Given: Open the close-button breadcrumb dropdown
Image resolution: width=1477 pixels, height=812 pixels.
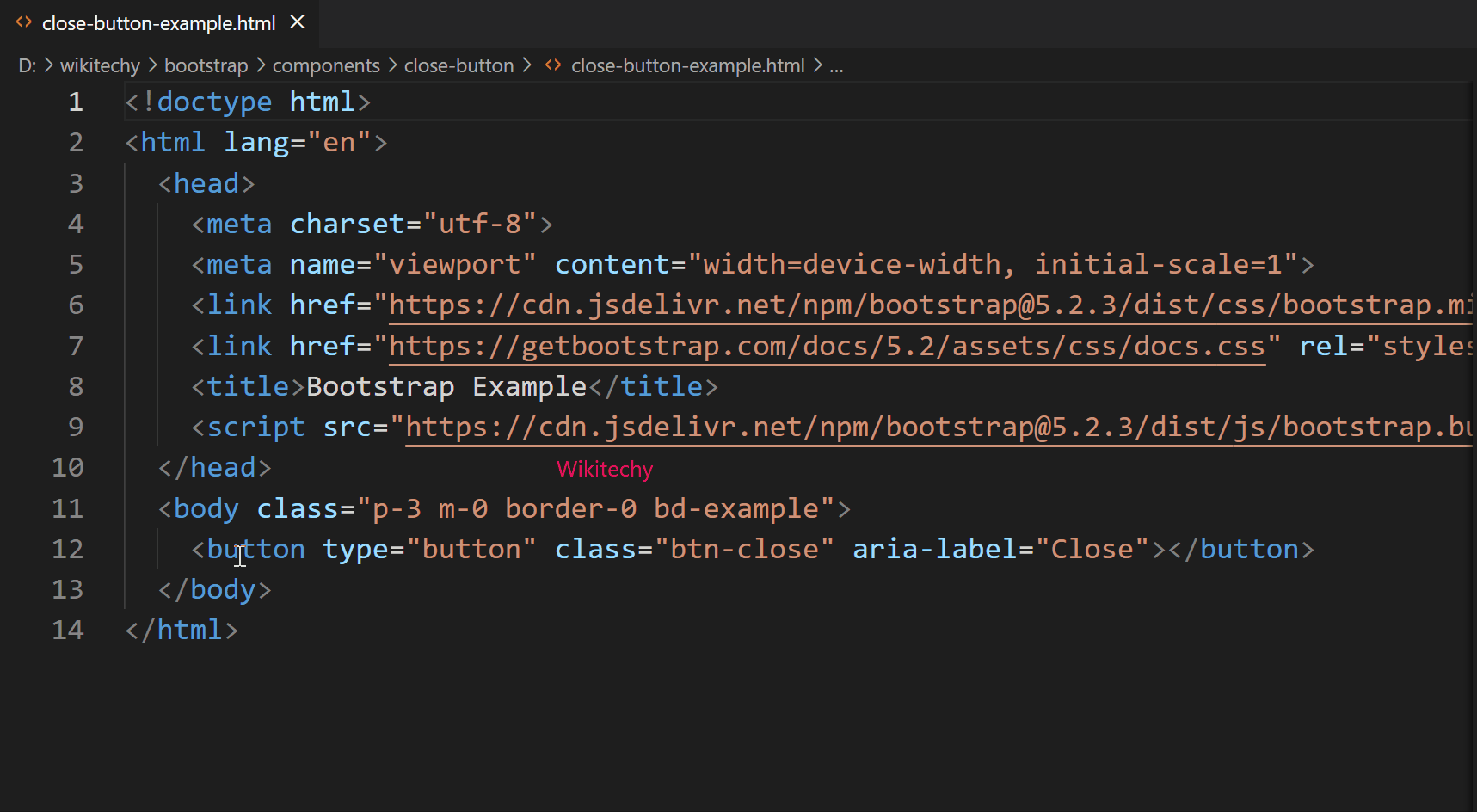Looking at the screenshot, I should coord(458,65).
